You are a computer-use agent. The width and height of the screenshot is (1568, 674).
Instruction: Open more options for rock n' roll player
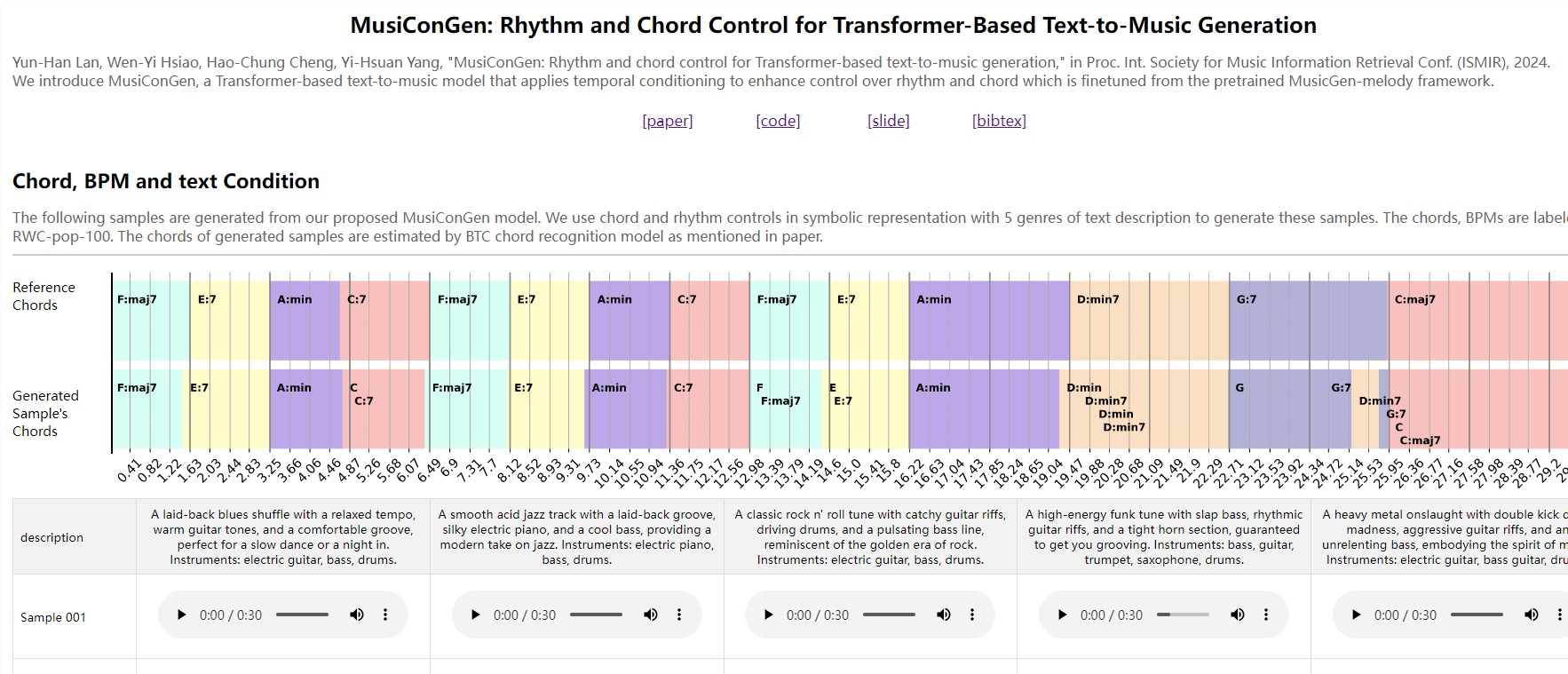click(x=972, y=615)
